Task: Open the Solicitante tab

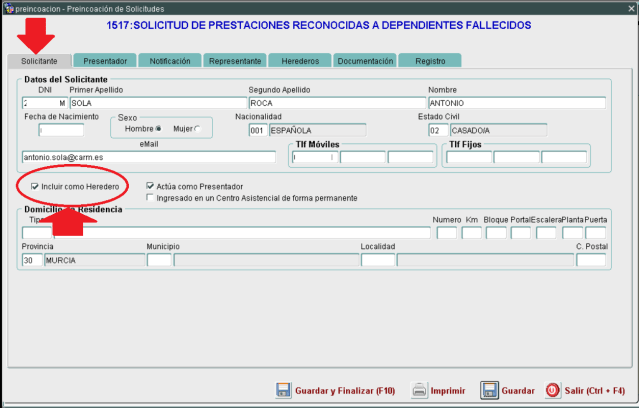Action: 39,61
